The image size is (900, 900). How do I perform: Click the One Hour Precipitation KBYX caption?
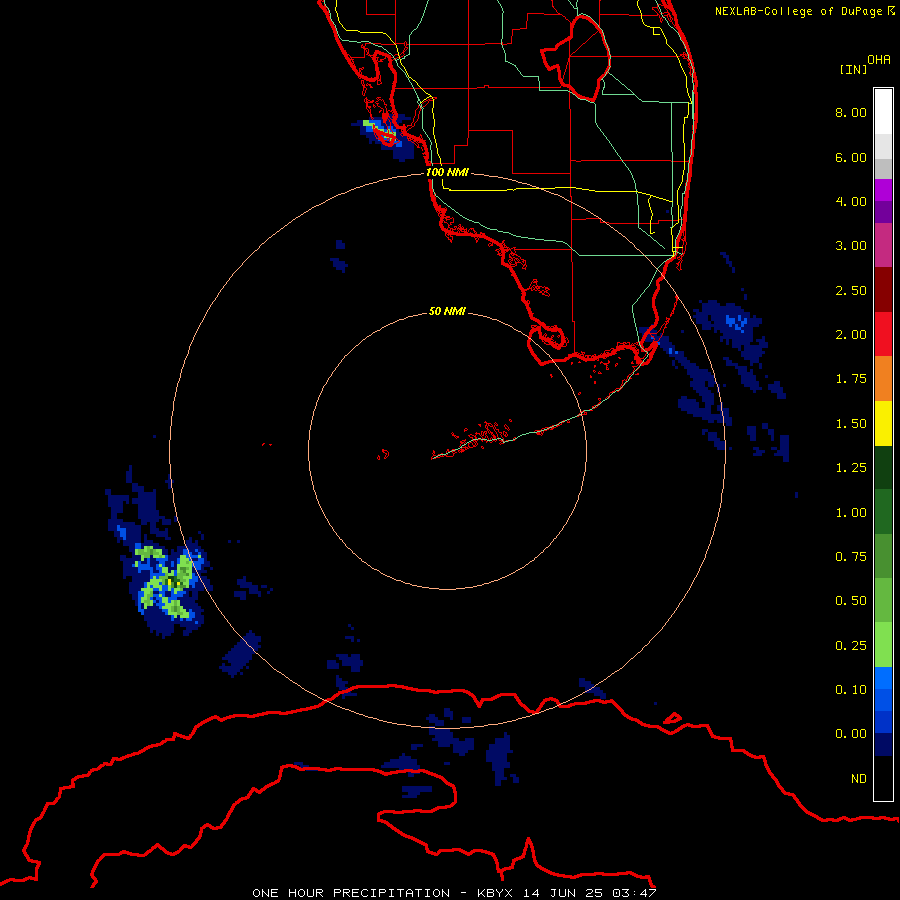[454, 893]
